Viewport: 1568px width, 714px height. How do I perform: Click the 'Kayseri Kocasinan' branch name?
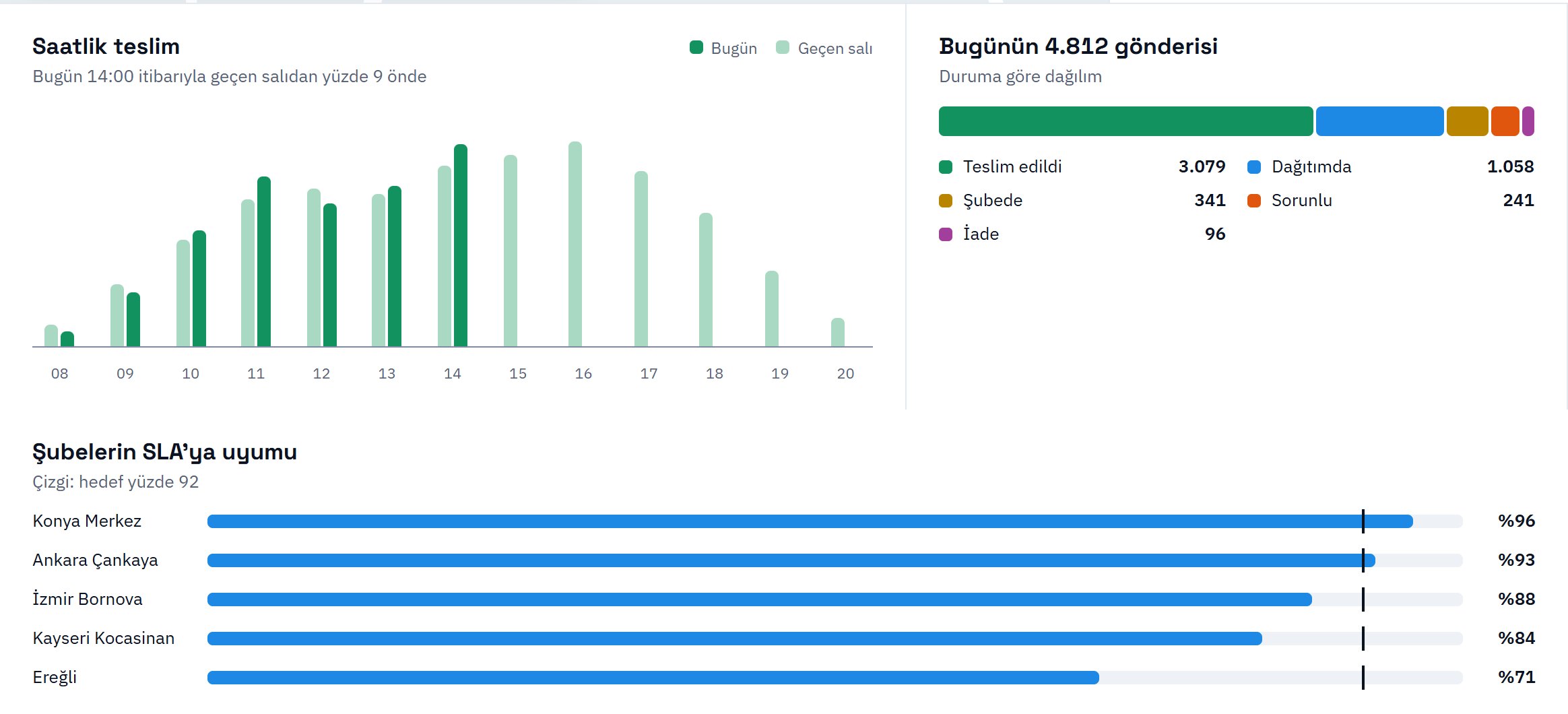coord(104,639)
